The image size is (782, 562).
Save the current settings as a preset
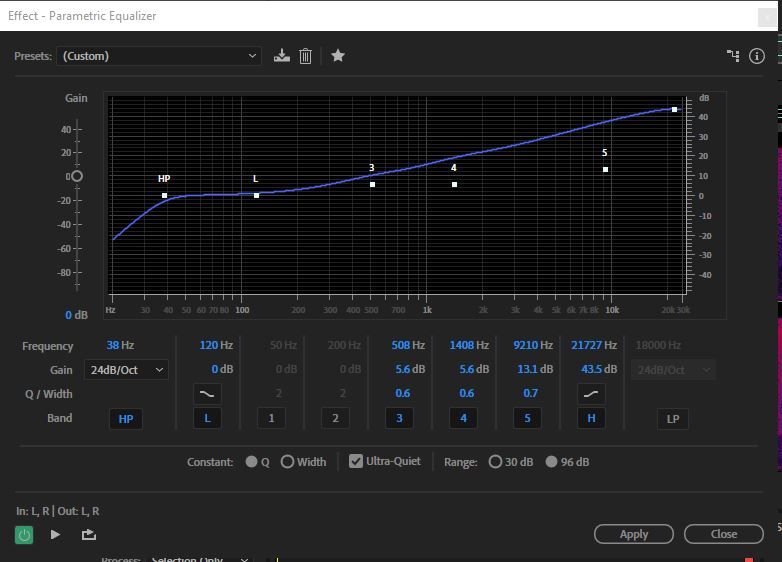282,55
